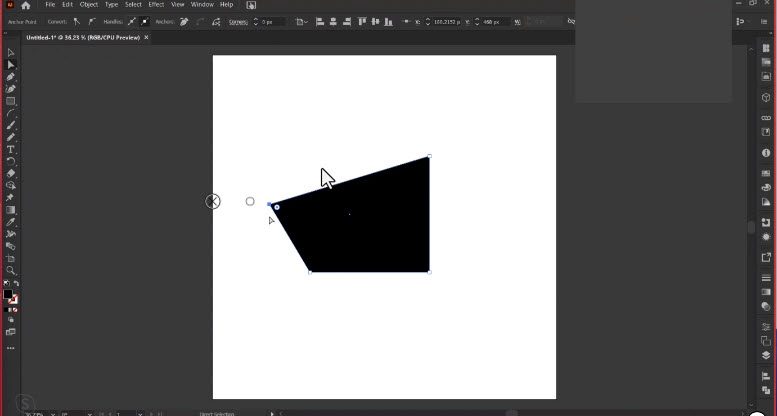
Task: Align anchors horizontally right
Action: [346, 21]
